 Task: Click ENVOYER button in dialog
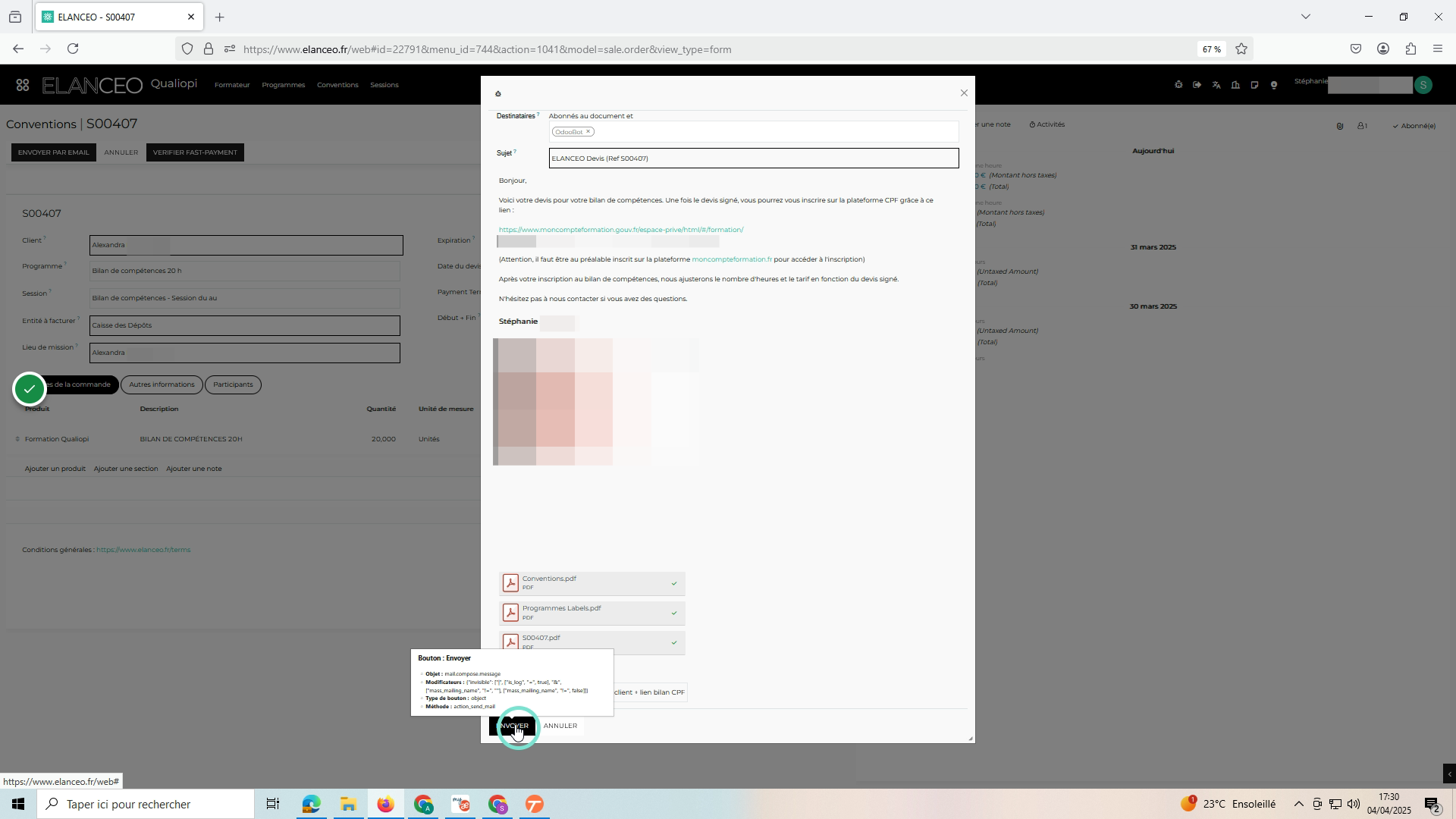click(x=512, y=726)
